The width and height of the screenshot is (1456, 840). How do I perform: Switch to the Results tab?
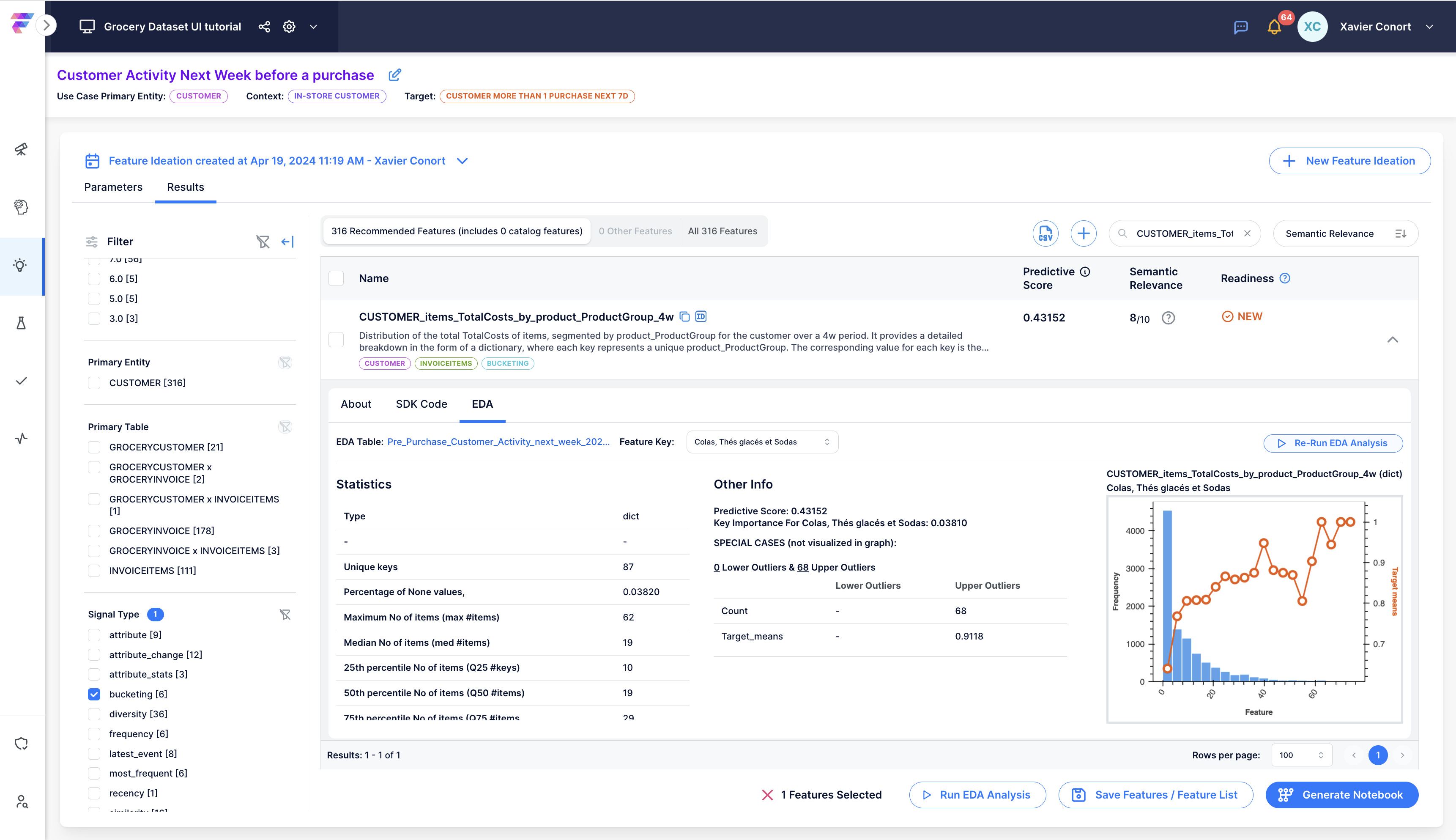tap(186, 187)
